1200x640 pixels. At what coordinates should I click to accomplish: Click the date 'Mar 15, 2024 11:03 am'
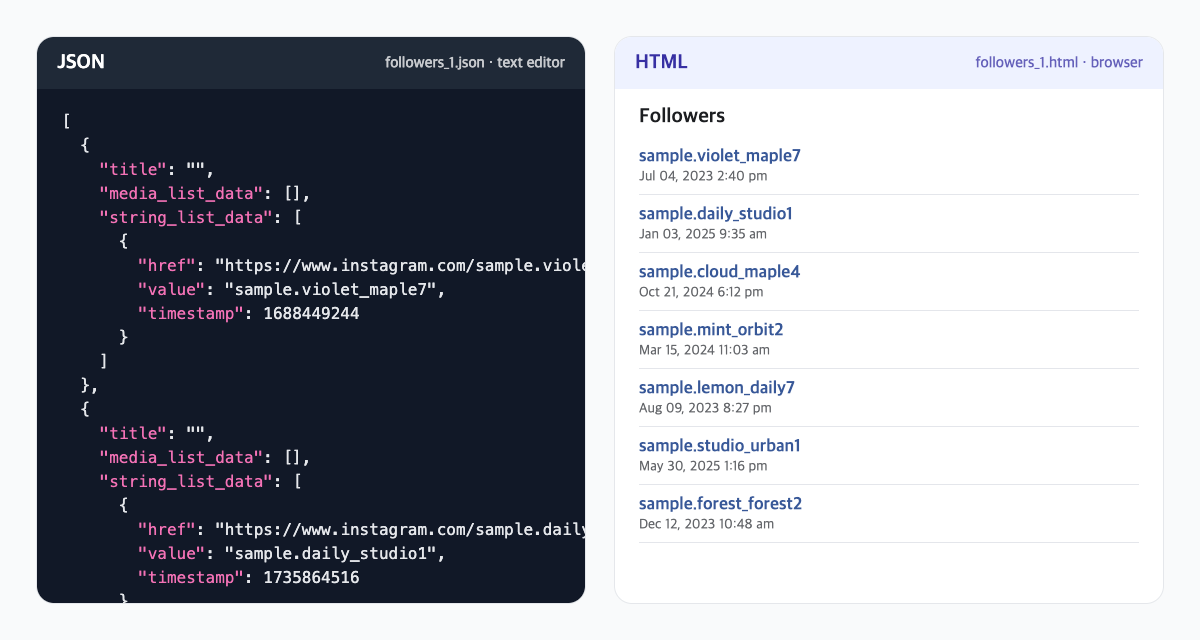click(x=704, y=350)
